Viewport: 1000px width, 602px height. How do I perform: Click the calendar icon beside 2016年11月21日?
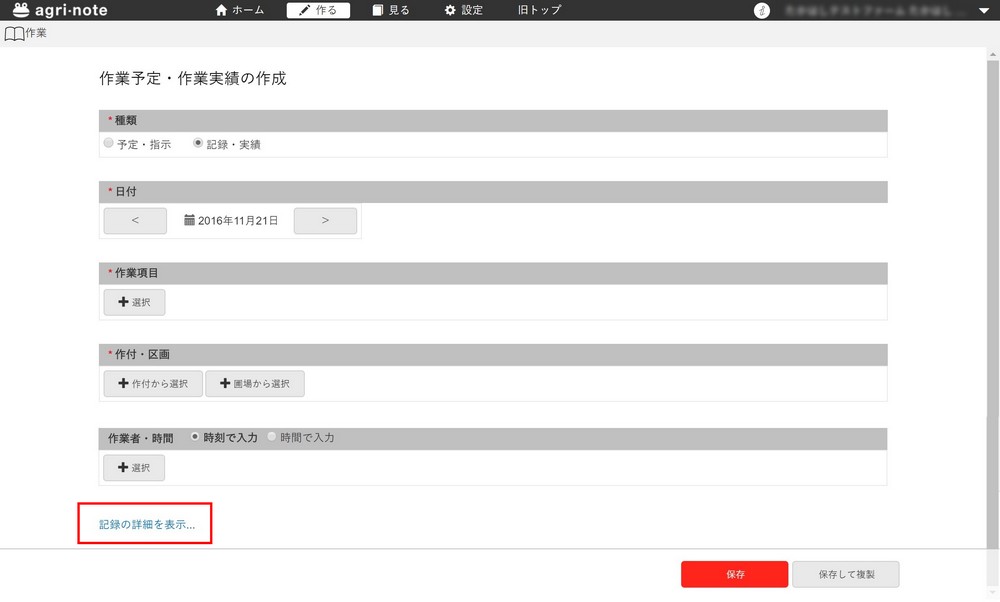coord(189,220)
